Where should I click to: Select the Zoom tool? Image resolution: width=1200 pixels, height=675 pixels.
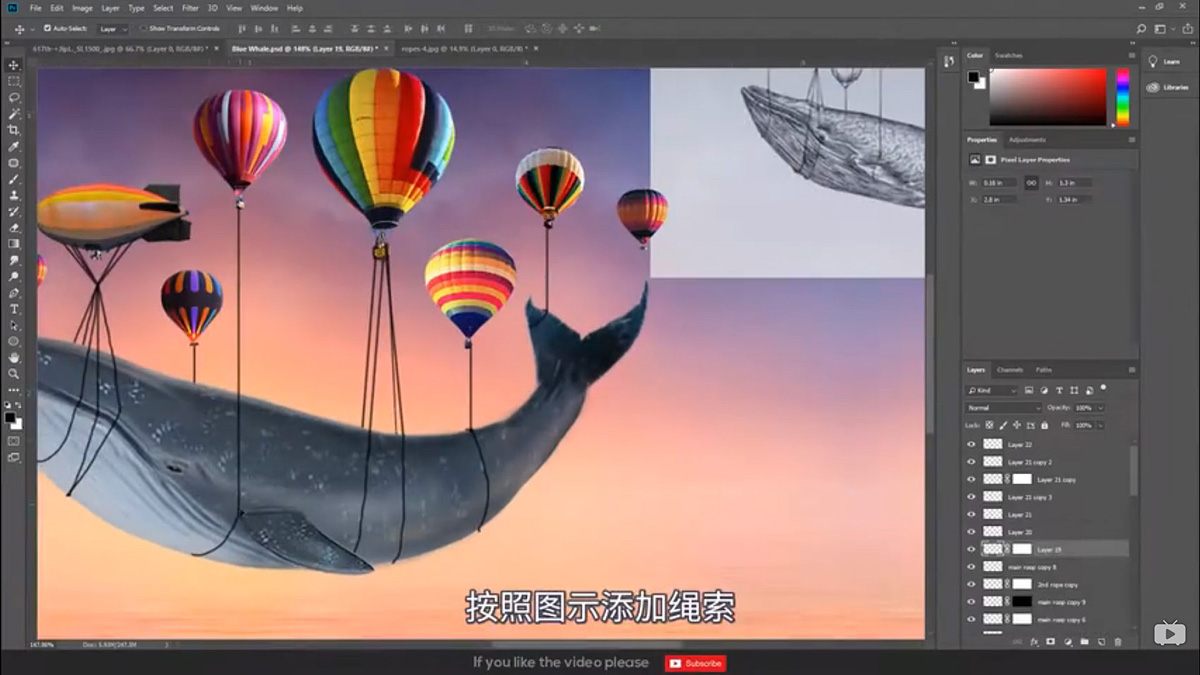[14, 374]
